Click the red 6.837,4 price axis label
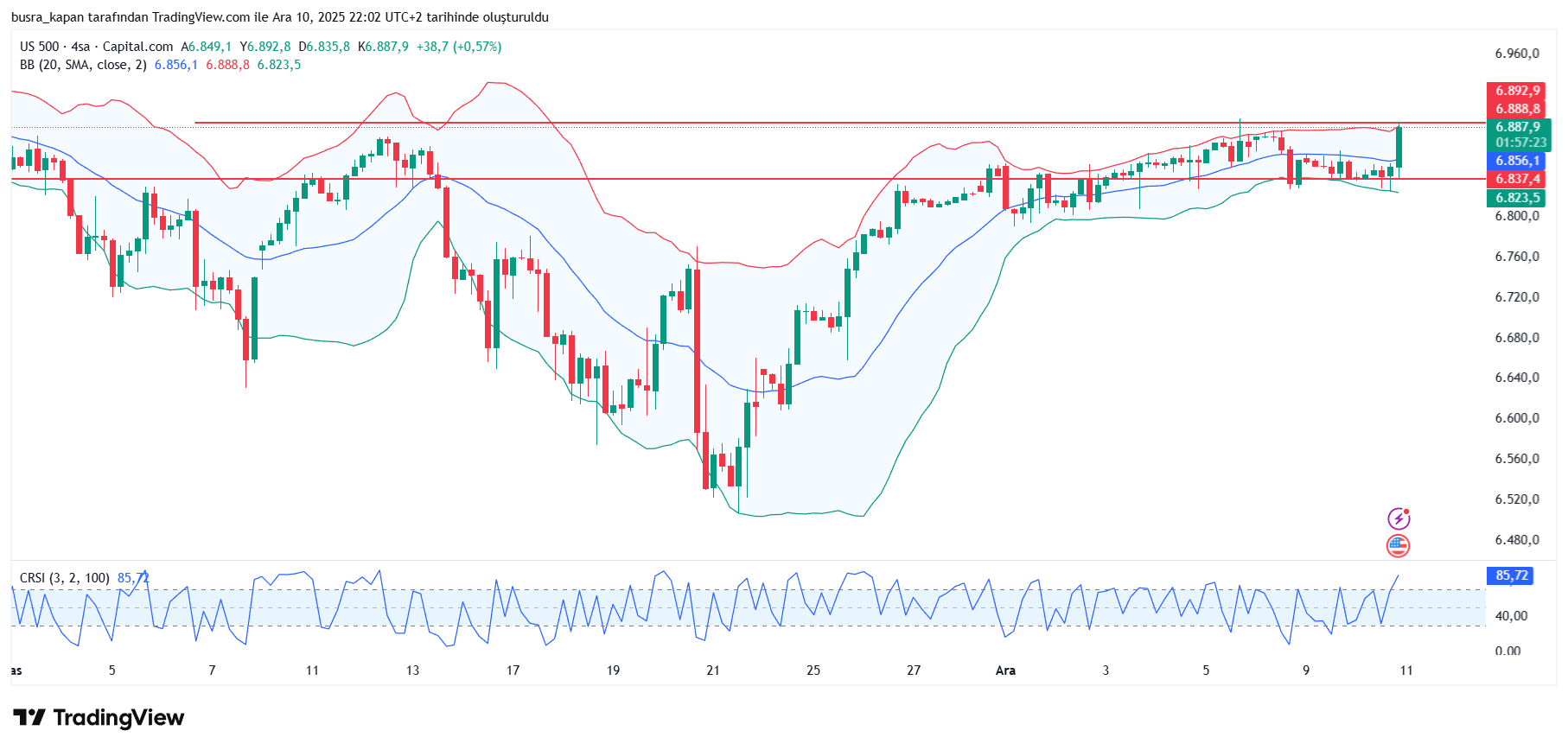This screenshot has height=750, width=1568. point(1518,179)
